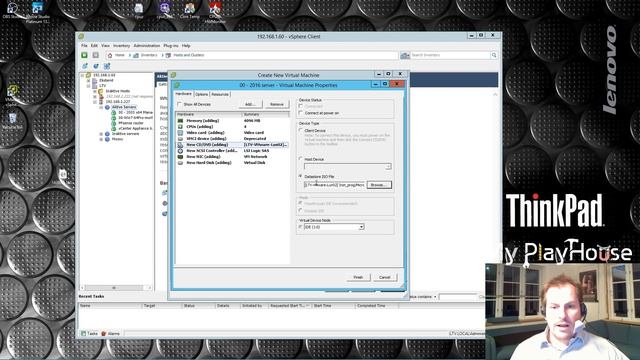
Task: Click the Finish button
Action: [358, 278]
